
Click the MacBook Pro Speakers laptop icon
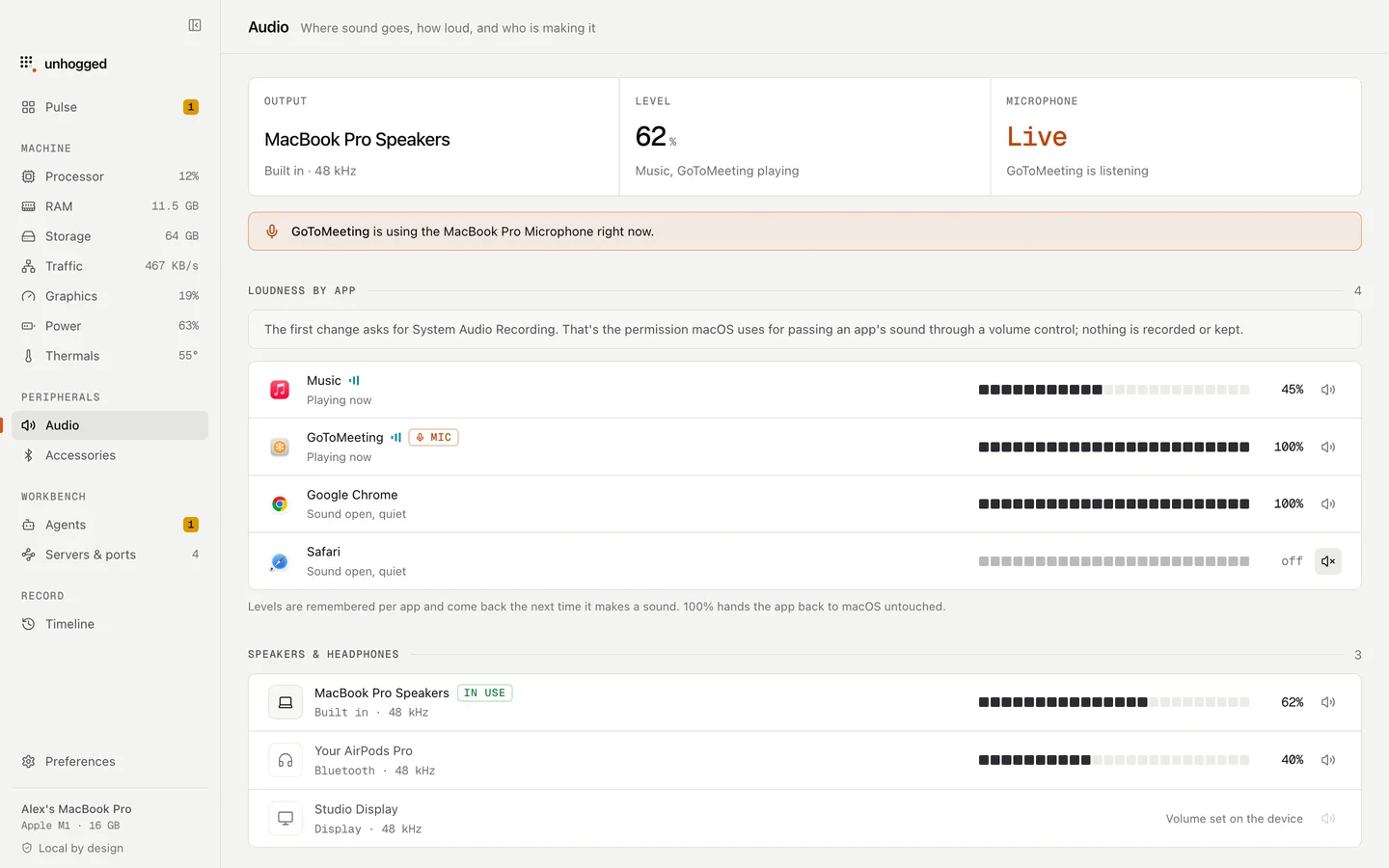tap(286, 702)
